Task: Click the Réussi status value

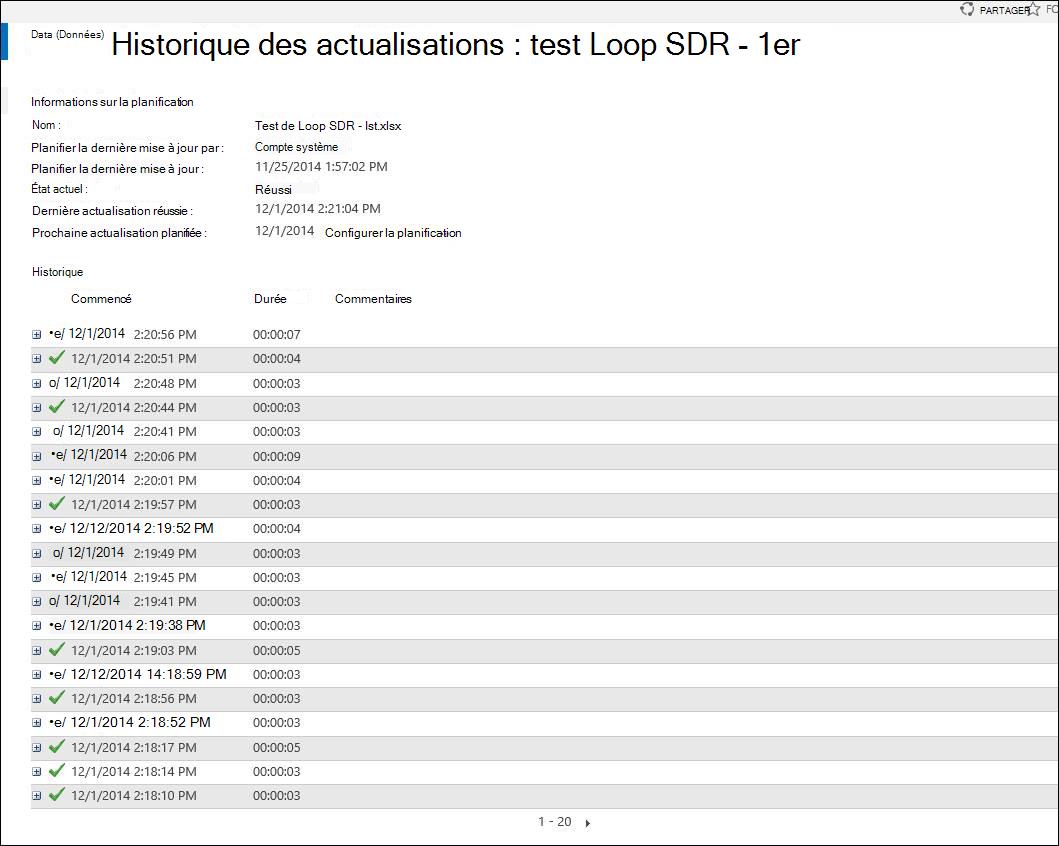Action: [x=274, y=190]
